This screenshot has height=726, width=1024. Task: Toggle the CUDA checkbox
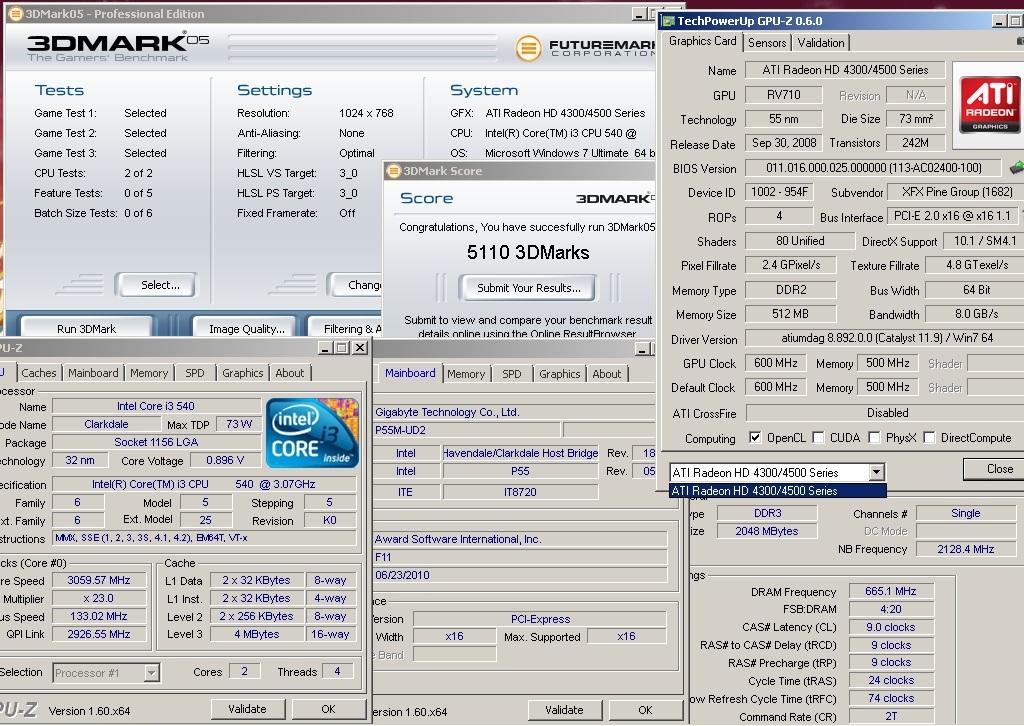818,437
